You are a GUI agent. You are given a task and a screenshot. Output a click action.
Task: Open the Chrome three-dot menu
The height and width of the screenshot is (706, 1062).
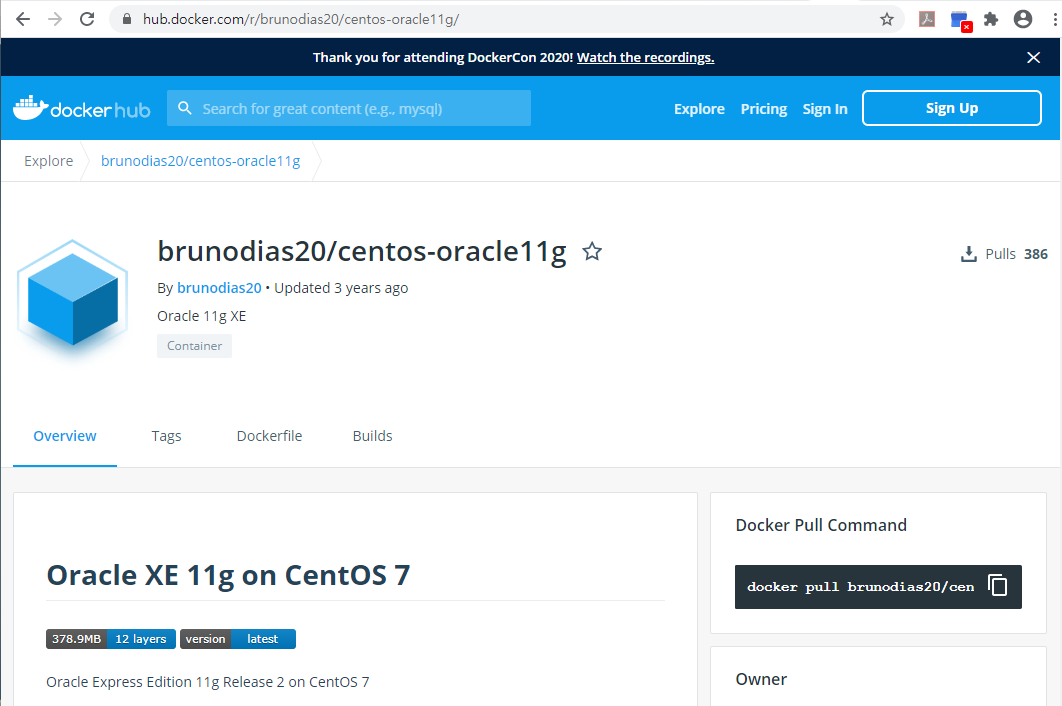coord(1055,19)
